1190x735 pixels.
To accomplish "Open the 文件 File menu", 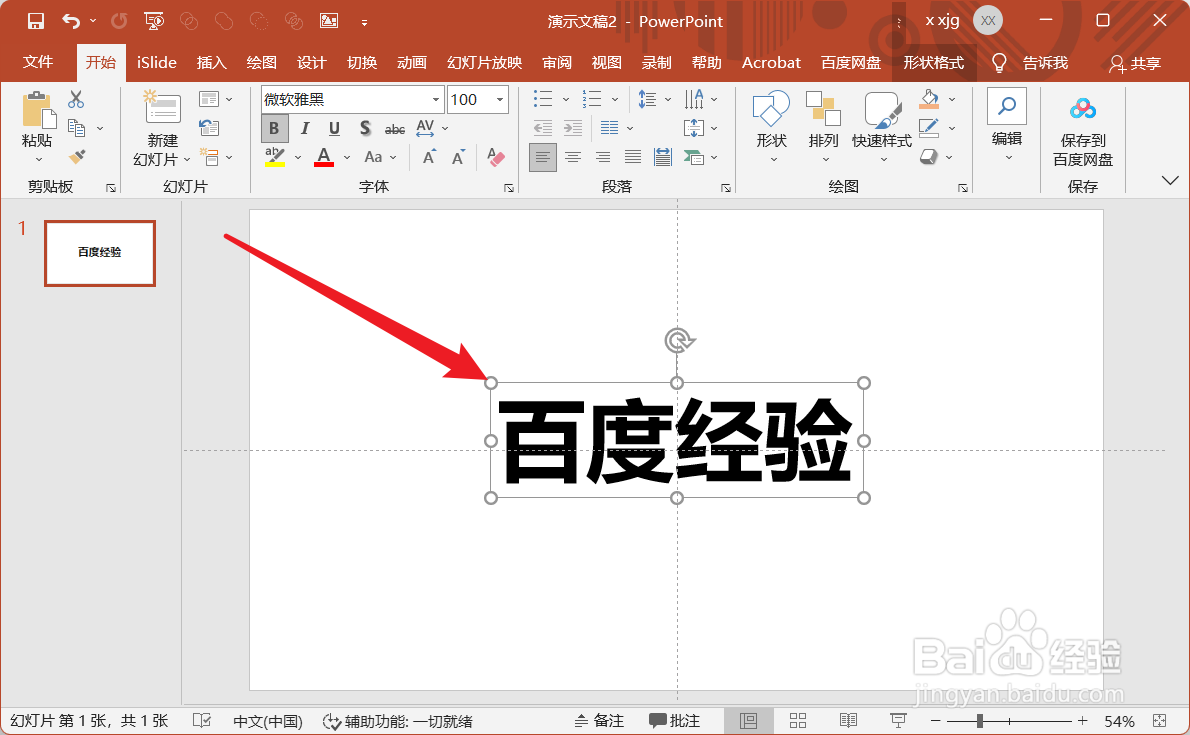I will pos(38,62).
